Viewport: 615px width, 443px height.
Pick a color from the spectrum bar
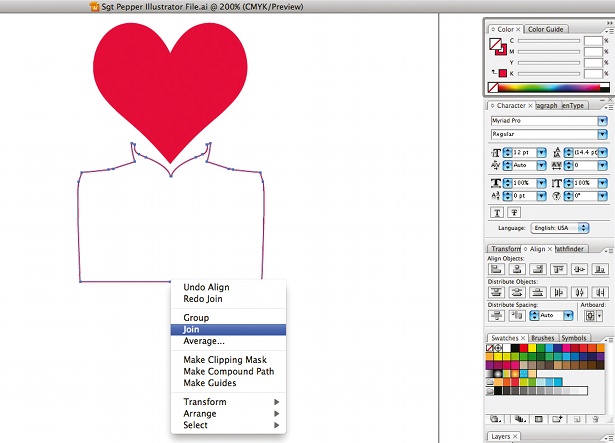(549, 87)
